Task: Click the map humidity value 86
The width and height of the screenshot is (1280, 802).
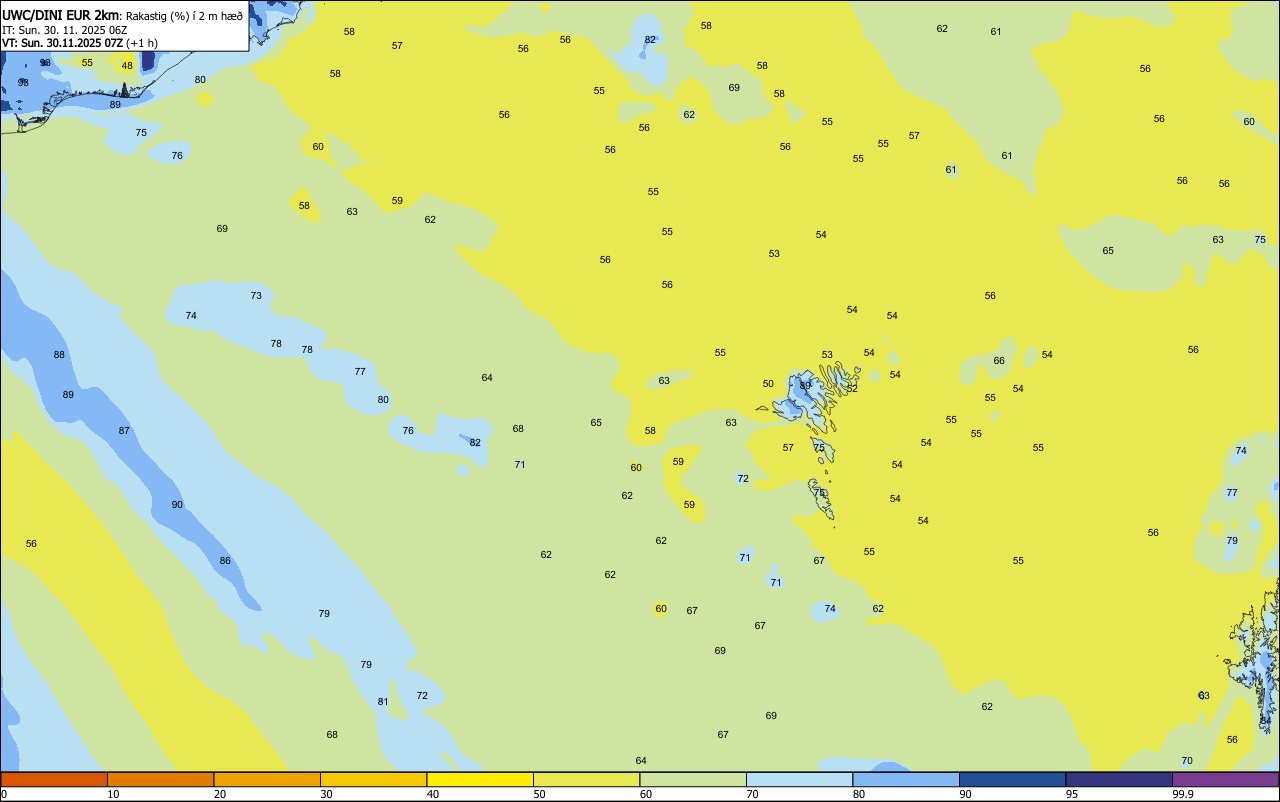Action: [225, 561]
